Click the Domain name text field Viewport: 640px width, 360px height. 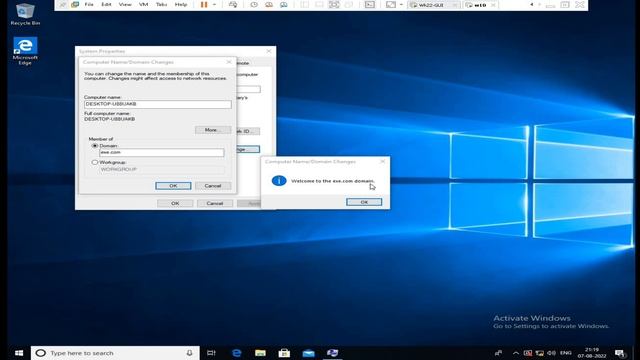click(x=162, y=152)
